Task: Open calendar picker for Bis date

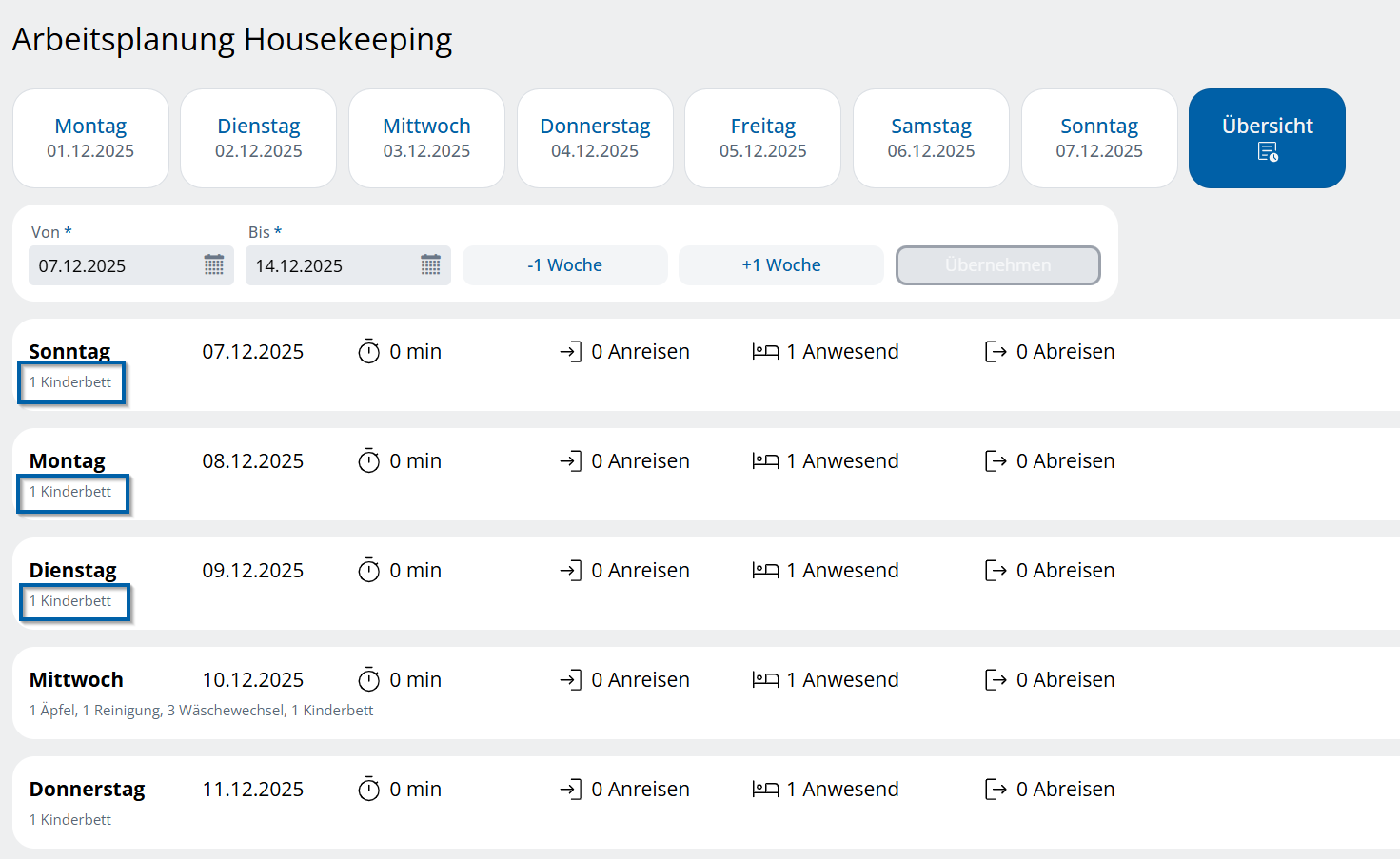Action: (x=431, y=265)
